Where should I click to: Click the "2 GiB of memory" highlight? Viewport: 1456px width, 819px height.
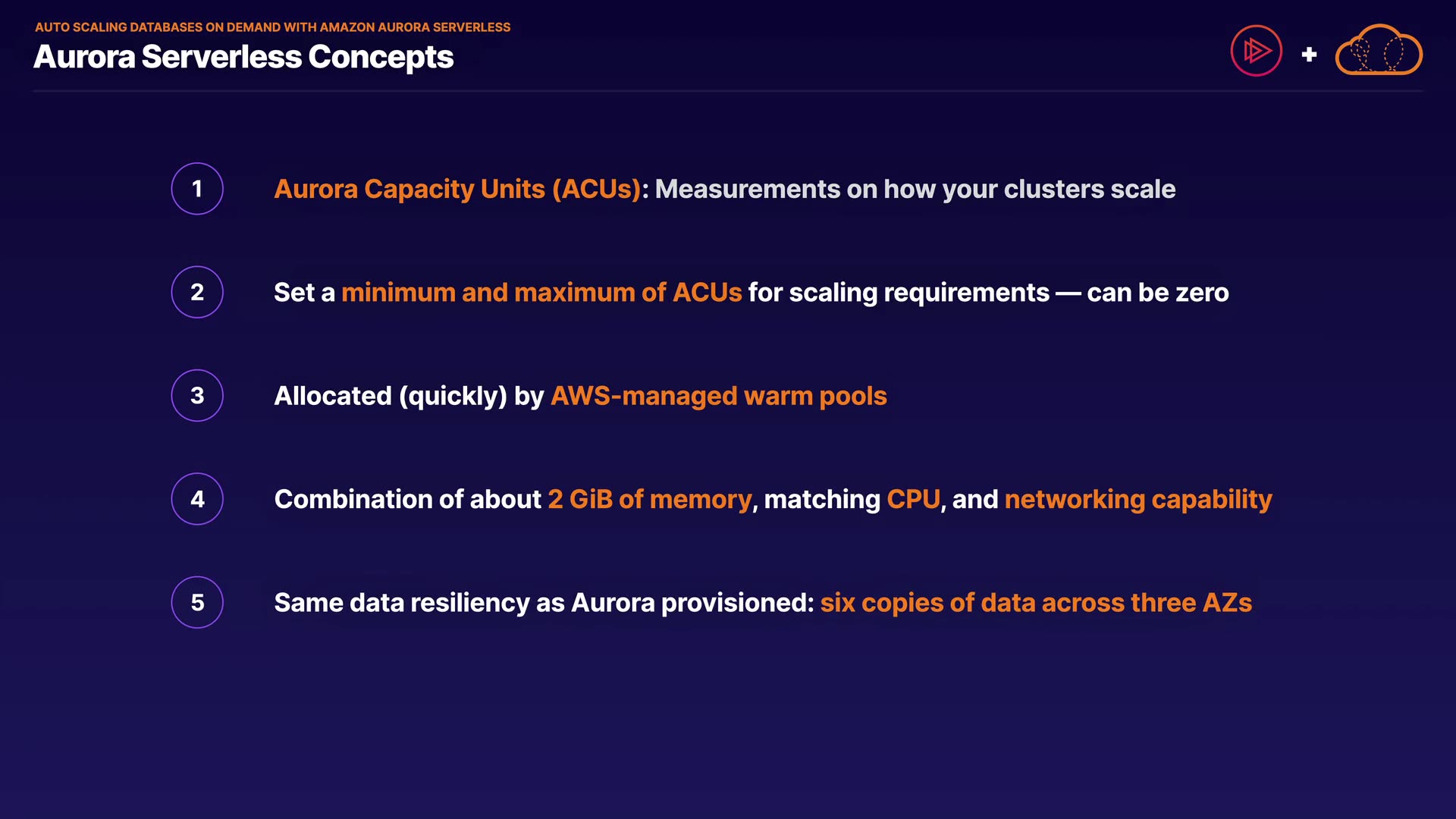click(649, 499)
